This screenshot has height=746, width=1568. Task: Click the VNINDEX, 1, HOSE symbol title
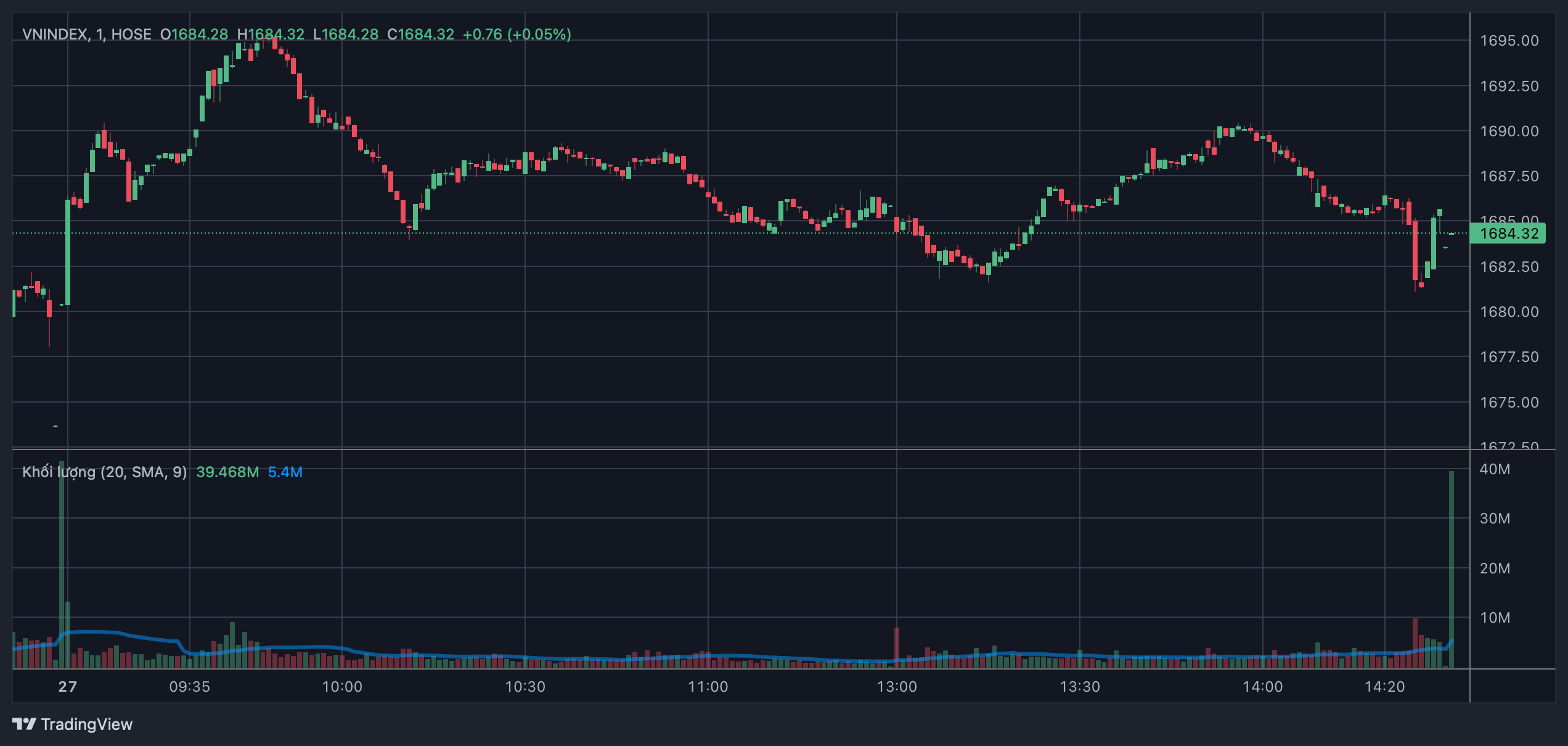87,35
